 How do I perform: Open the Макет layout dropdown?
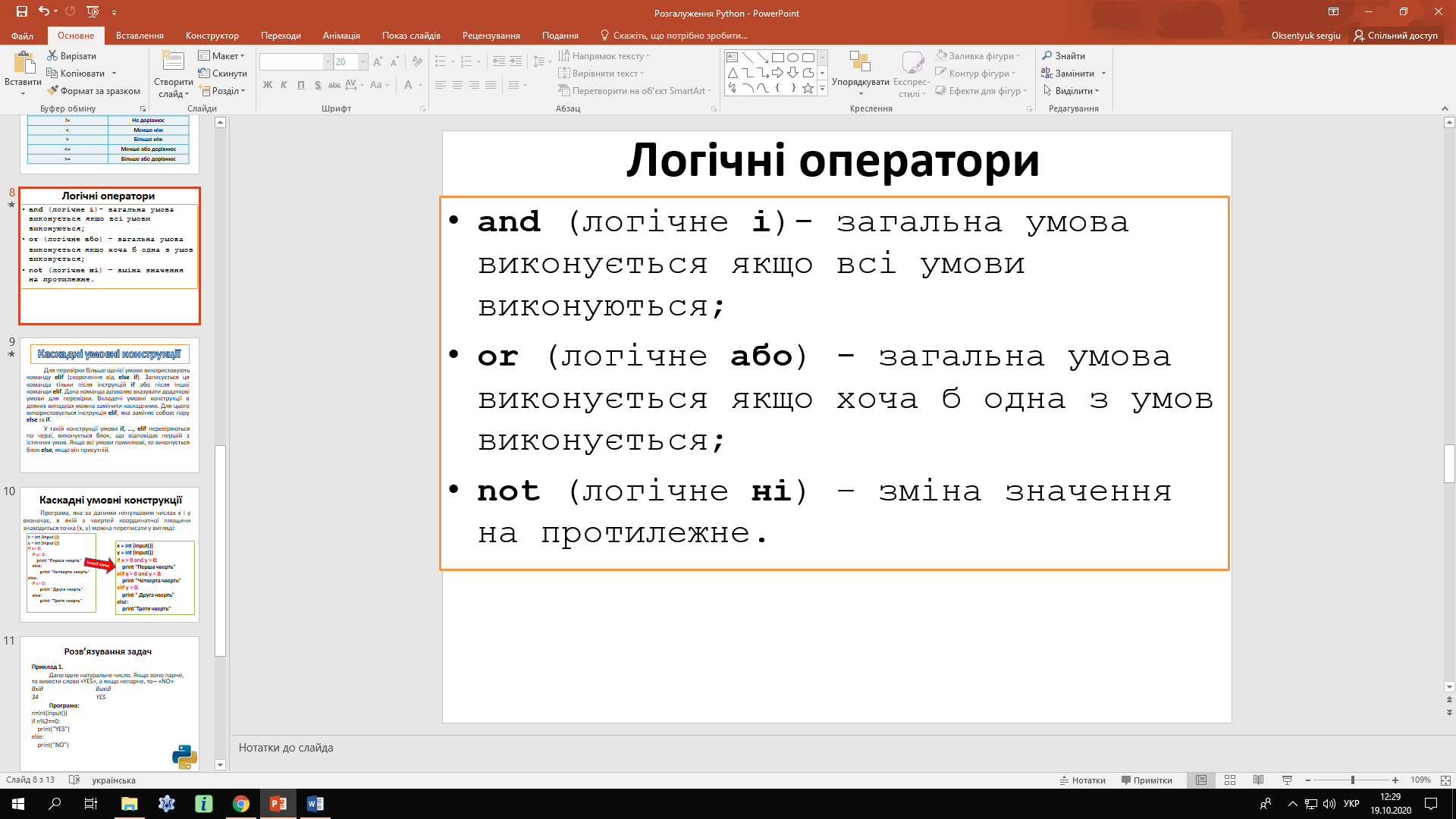click(x=222, y=55)
